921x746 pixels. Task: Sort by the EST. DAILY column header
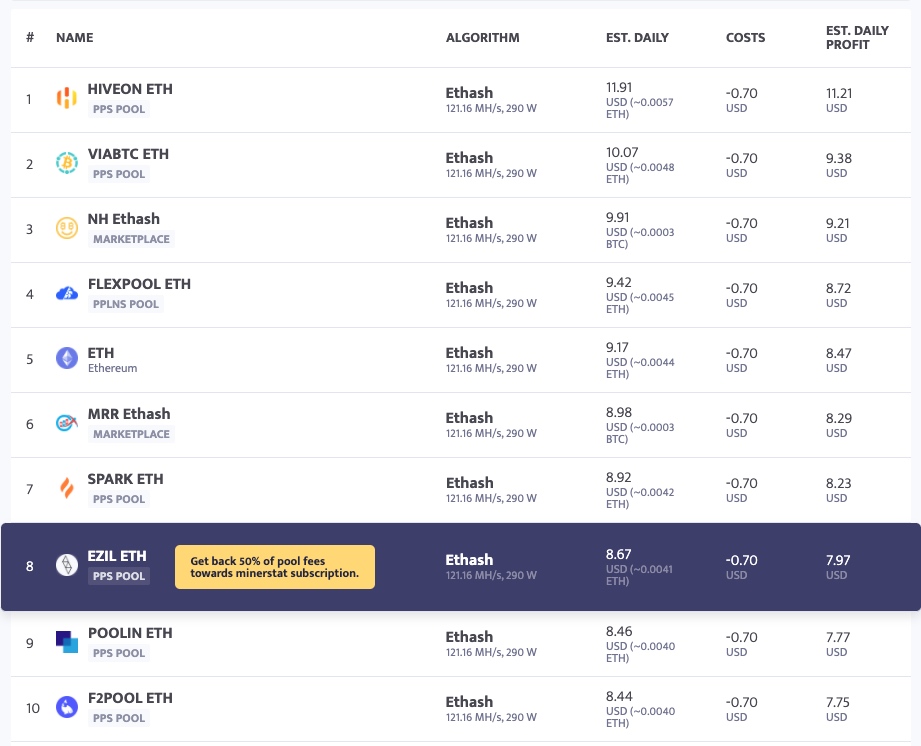click(x=637, y=38)
